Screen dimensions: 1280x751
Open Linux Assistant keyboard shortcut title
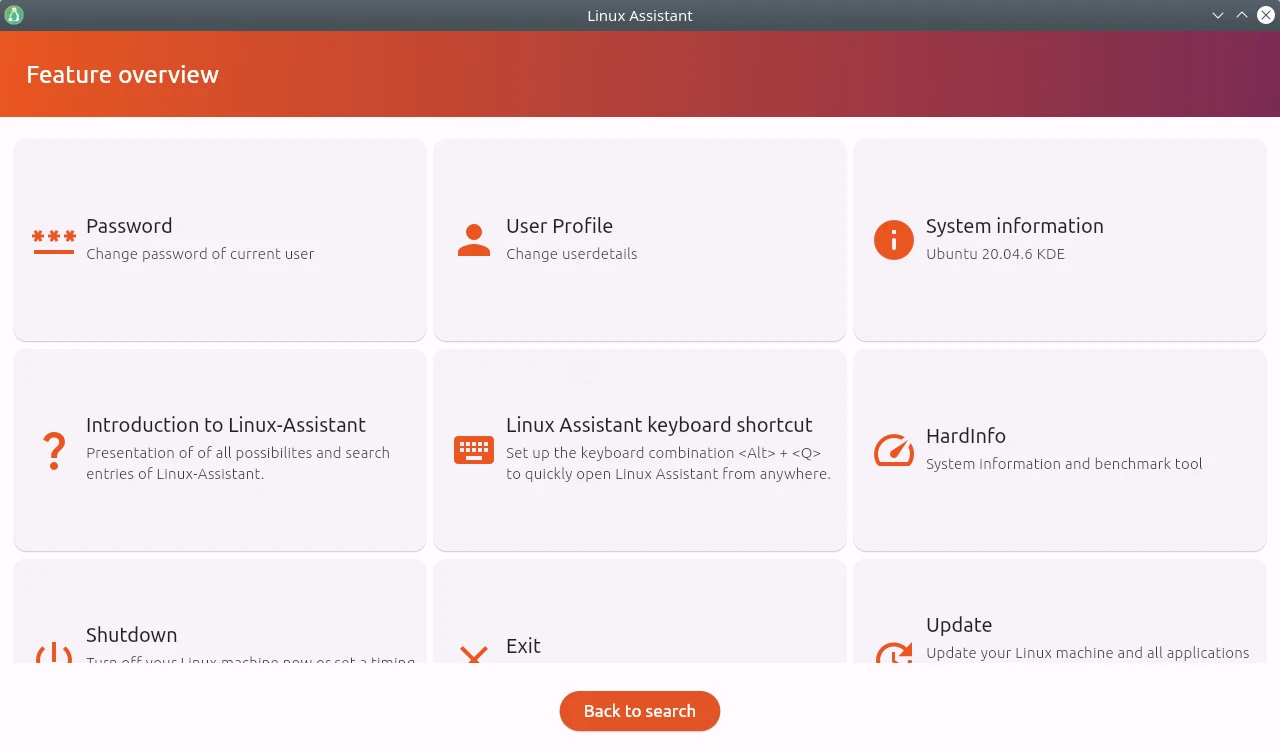point(659,425)
